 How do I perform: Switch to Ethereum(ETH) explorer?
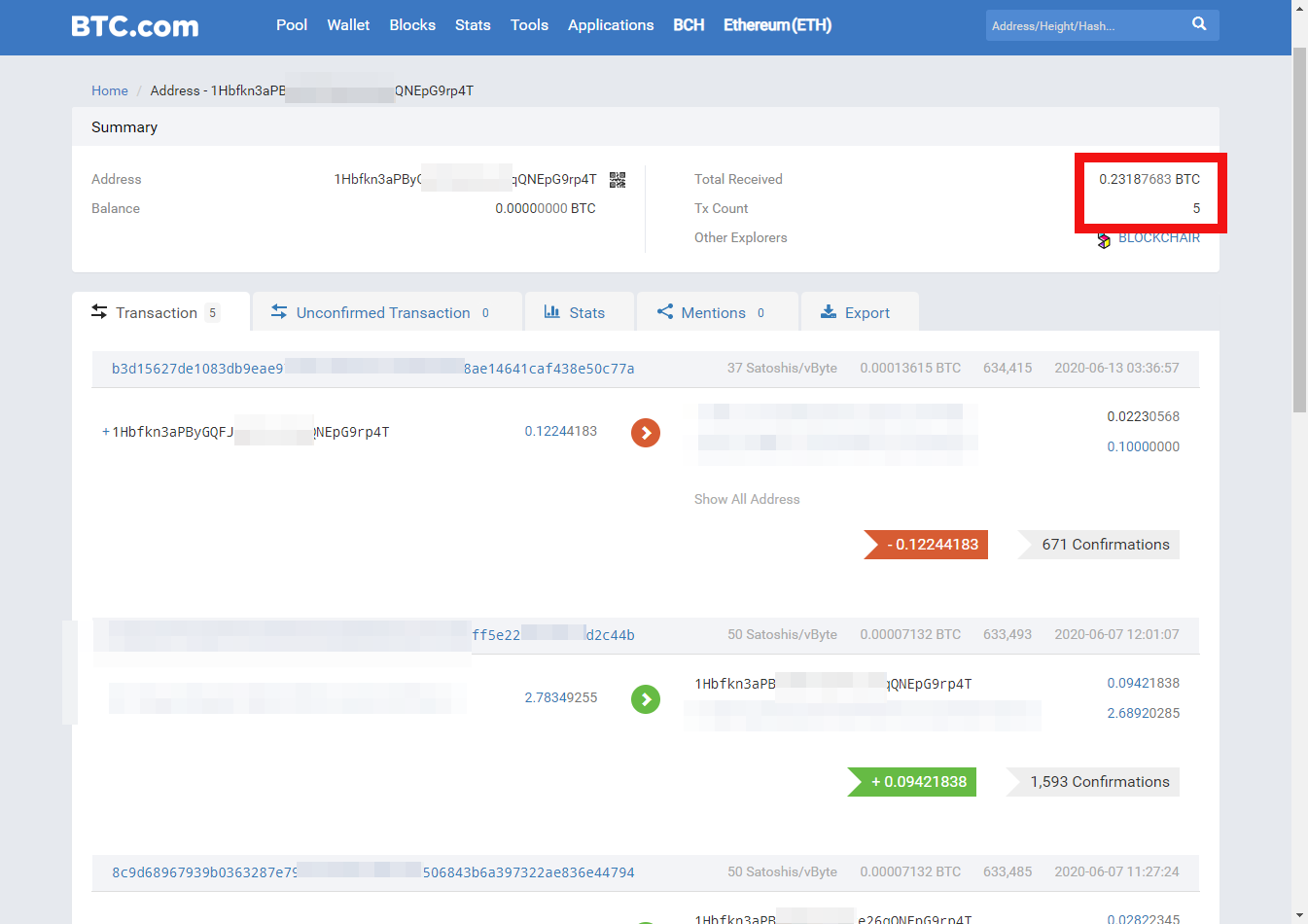tap(778, 25)
